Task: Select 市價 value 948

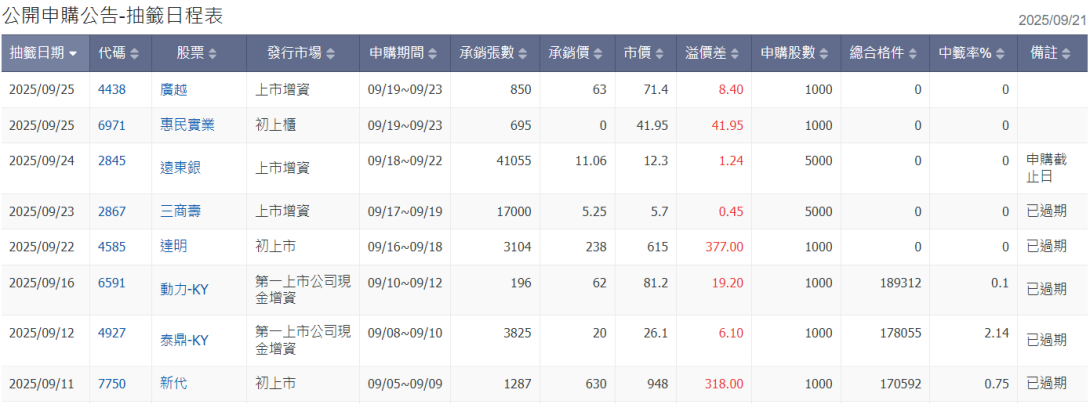Action: (657, 383)
